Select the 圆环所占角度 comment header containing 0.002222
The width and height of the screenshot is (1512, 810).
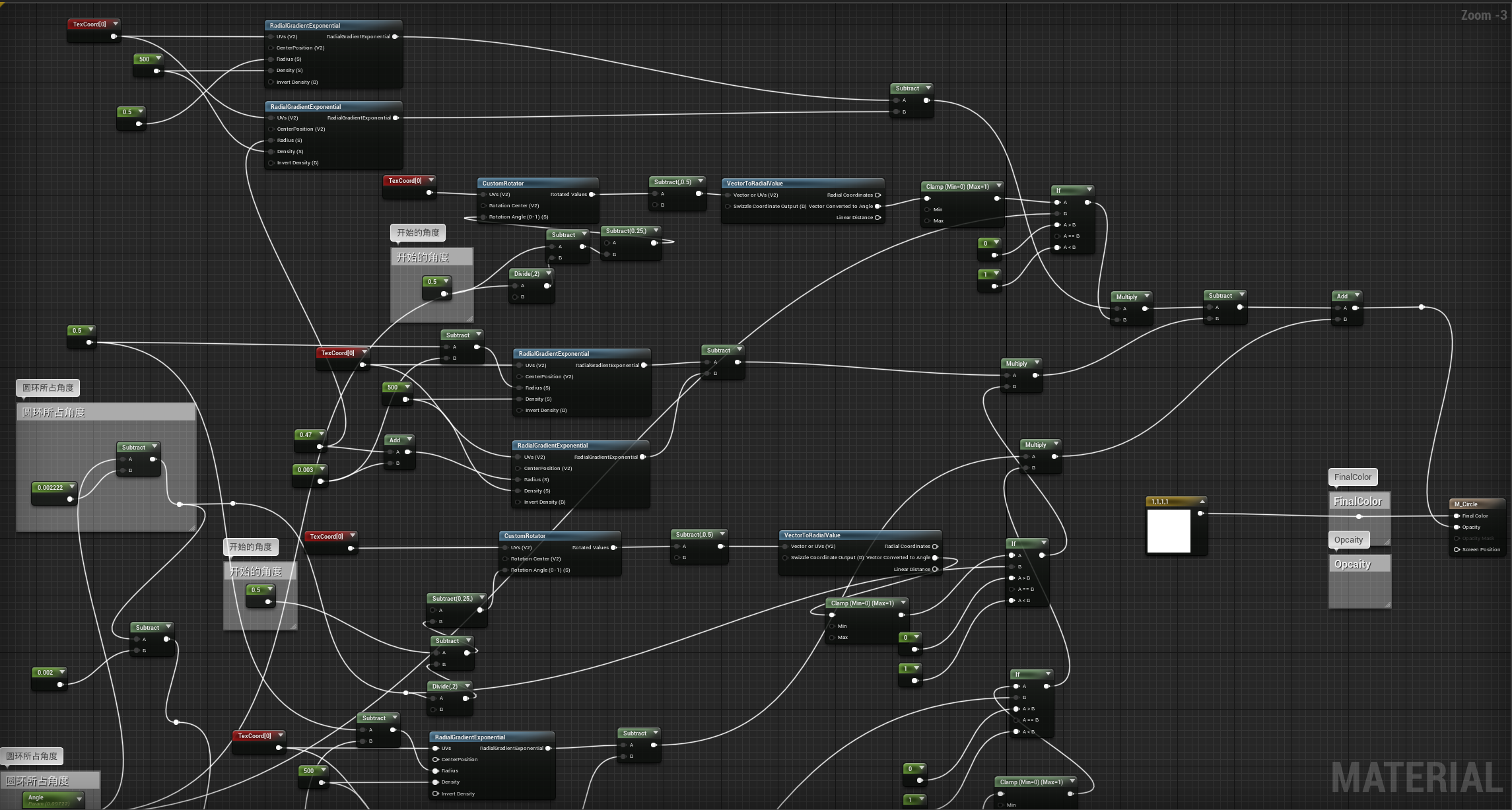[106, 412]
